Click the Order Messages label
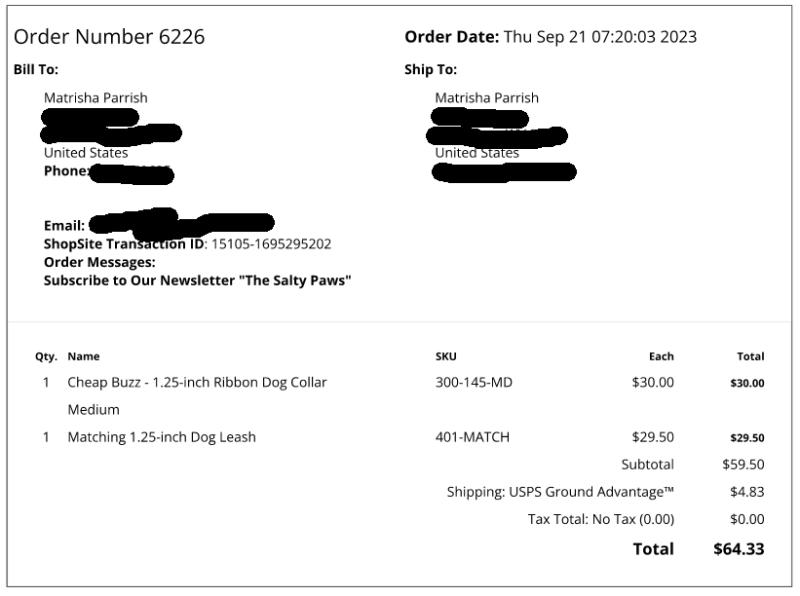Screen dimensions: 800x596 (x=99, y=262)
